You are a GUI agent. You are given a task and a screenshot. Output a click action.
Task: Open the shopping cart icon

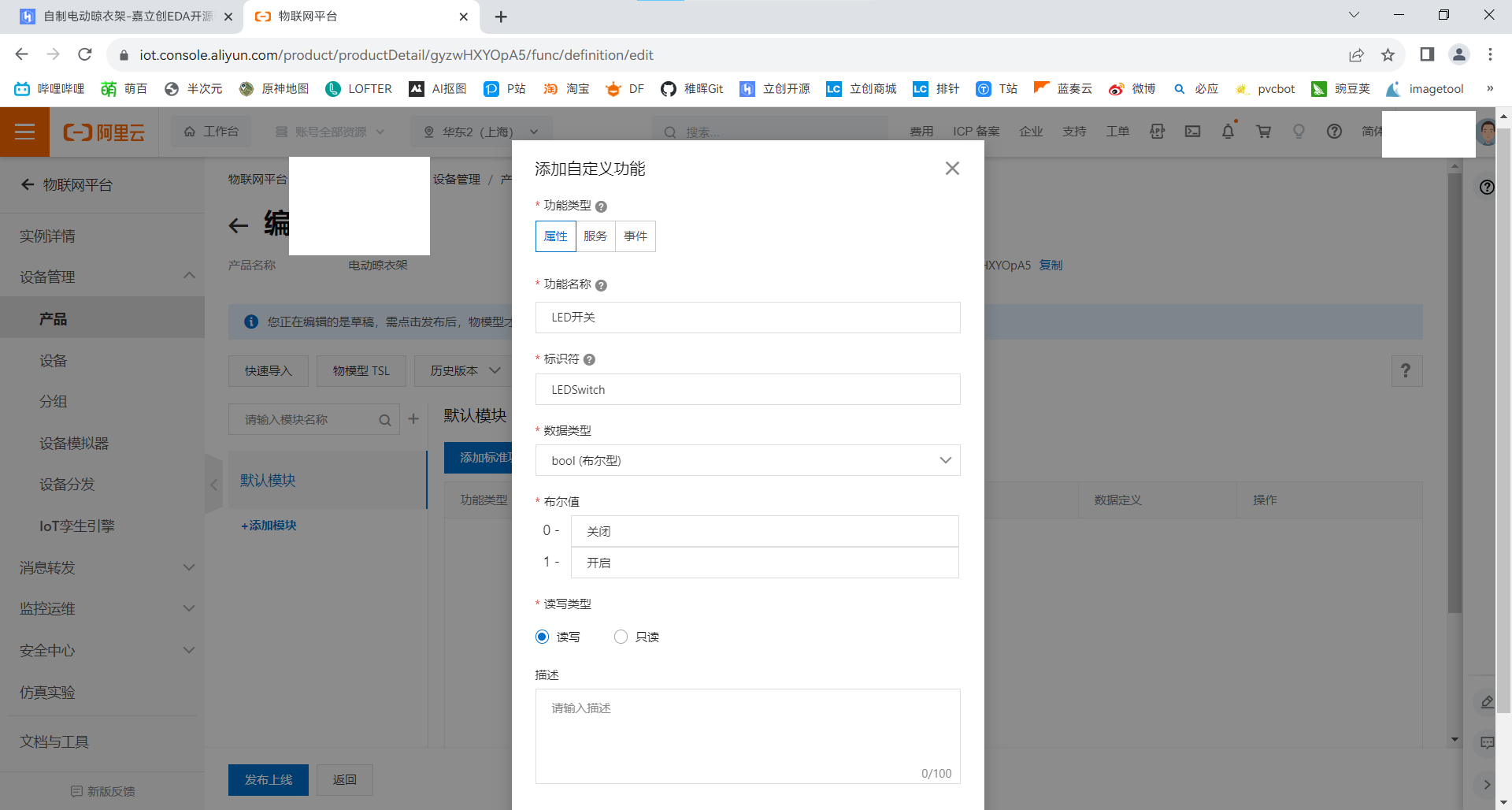pyautogui.click(x=1264, y=132)
